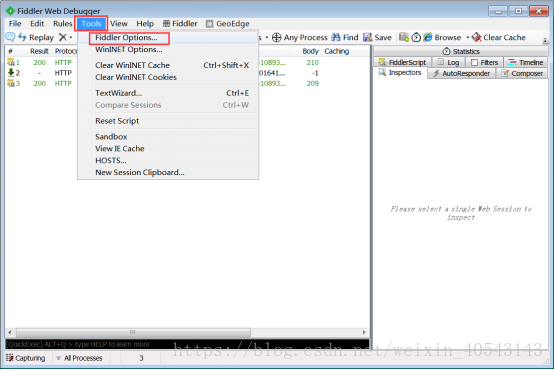Switch to the Log tab
This screenshot has width=554, height=370.
pyautogui.click(x=448, y=62)
